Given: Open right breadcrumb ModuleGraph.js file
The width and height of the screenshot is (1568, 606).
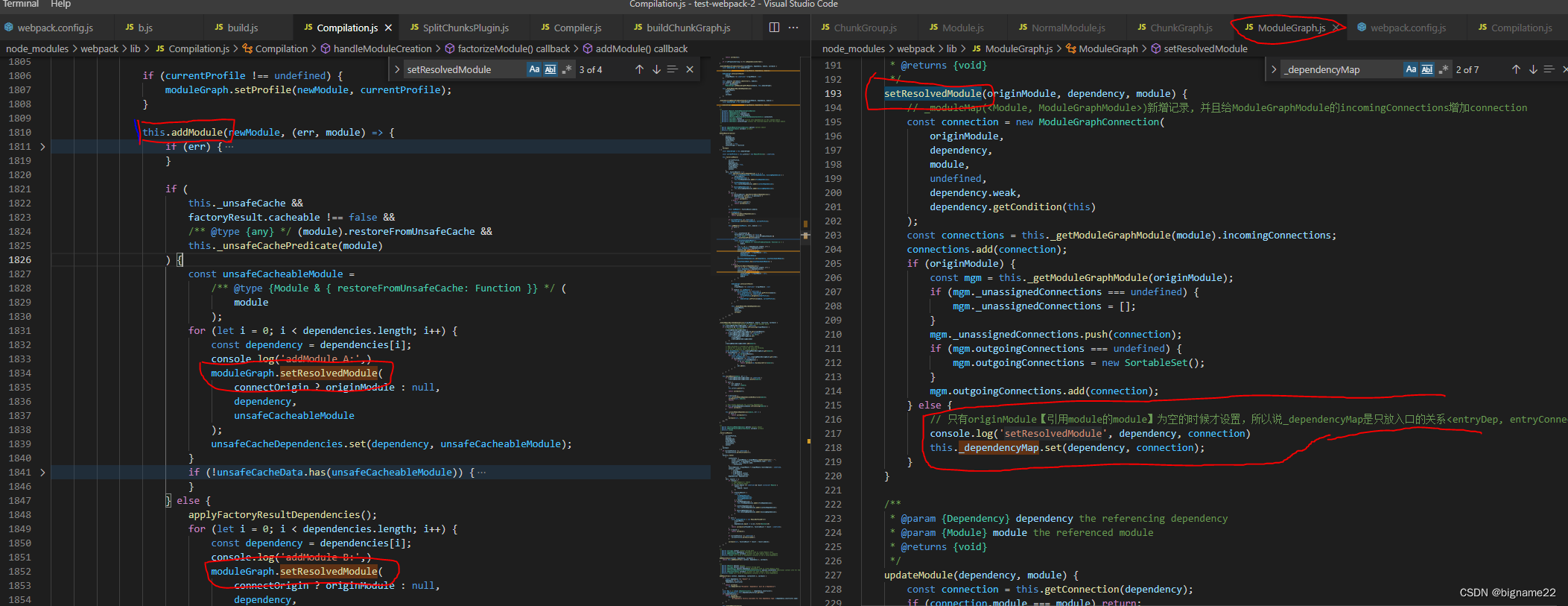Looking at the screenshot, I should 1018,48.
